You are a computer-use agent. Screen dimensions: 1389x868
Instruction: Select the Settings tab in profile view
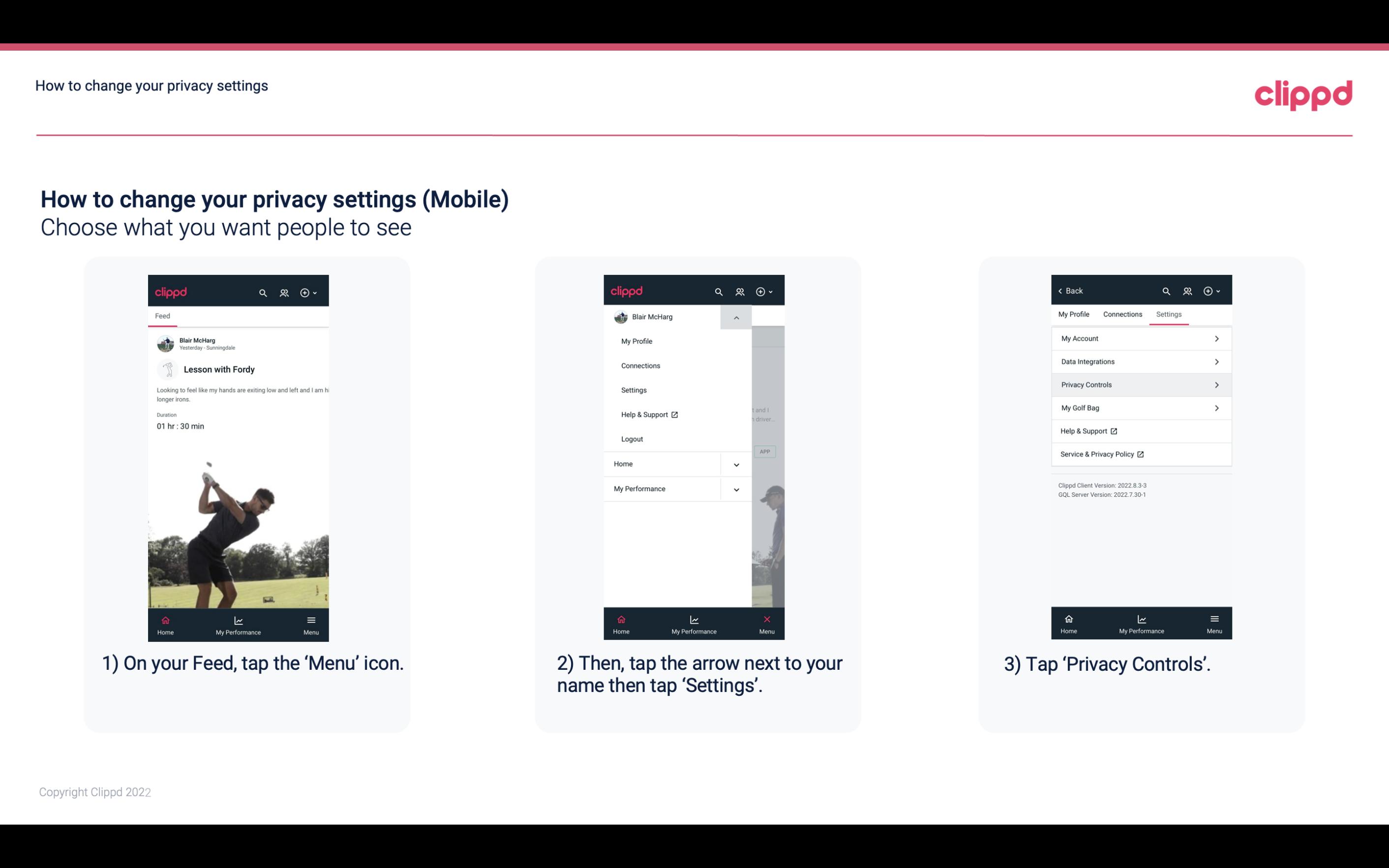point(1168,314)
